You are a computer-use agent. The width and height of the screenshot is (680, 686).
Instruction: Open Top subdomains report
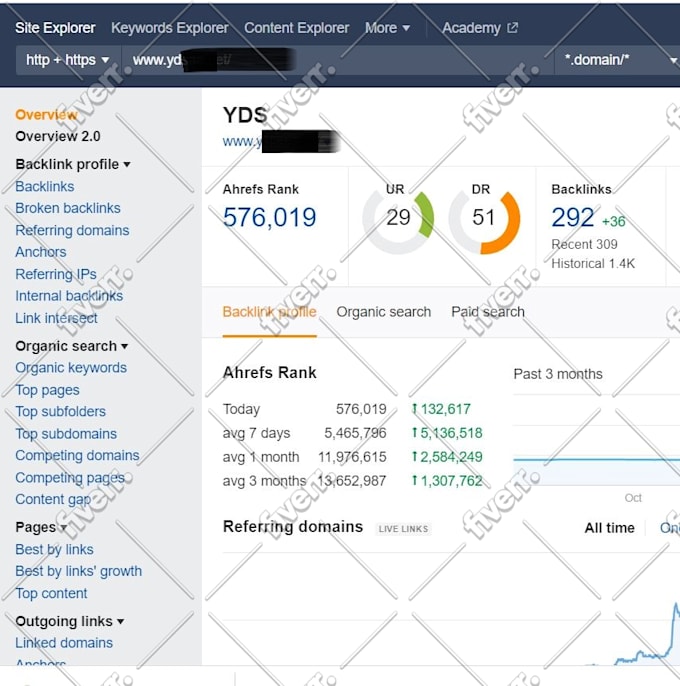tap(66, 434)
